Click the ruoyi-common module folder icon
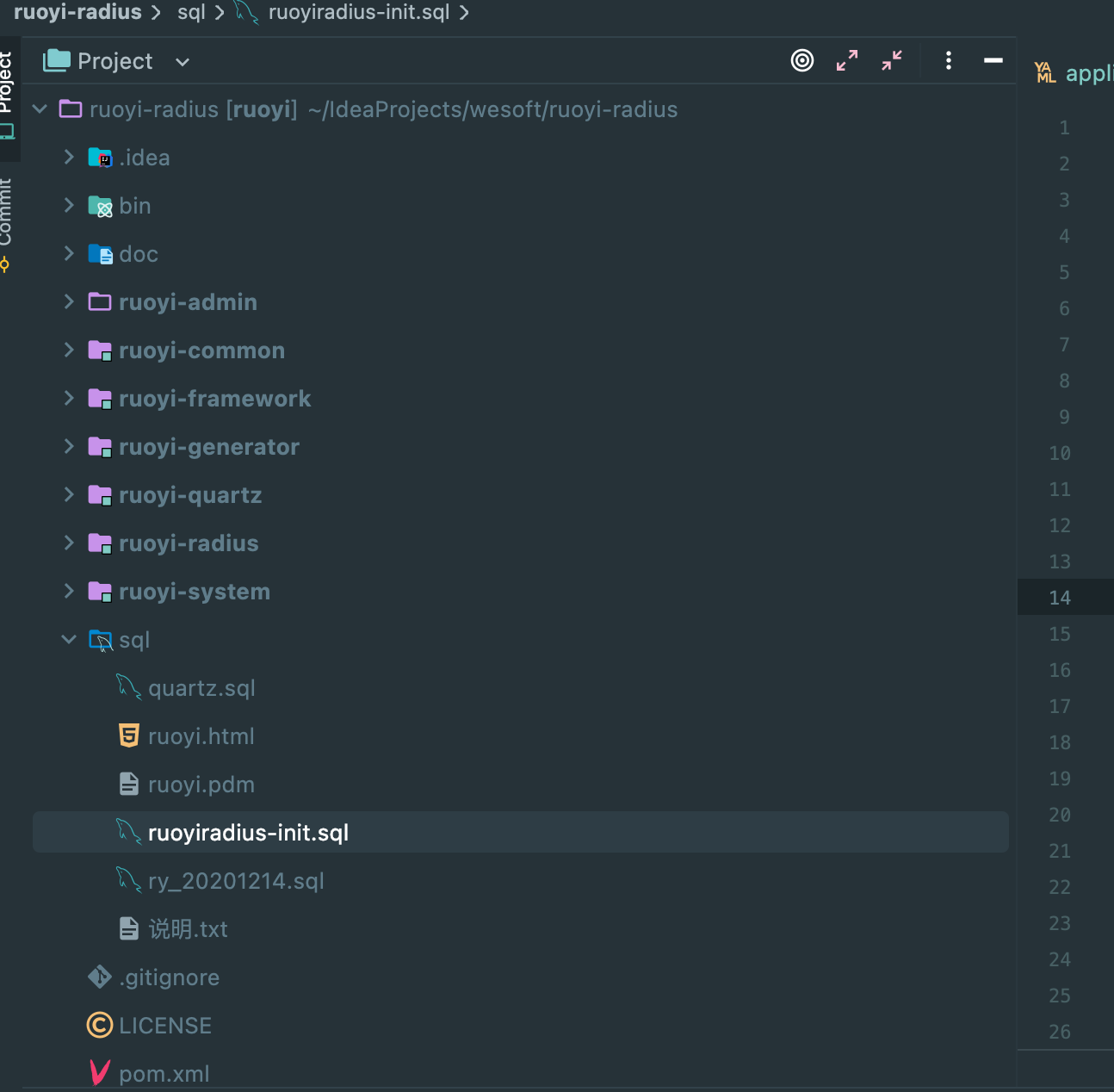Viewport: 1114px width, 1092px height. [100, 351]
